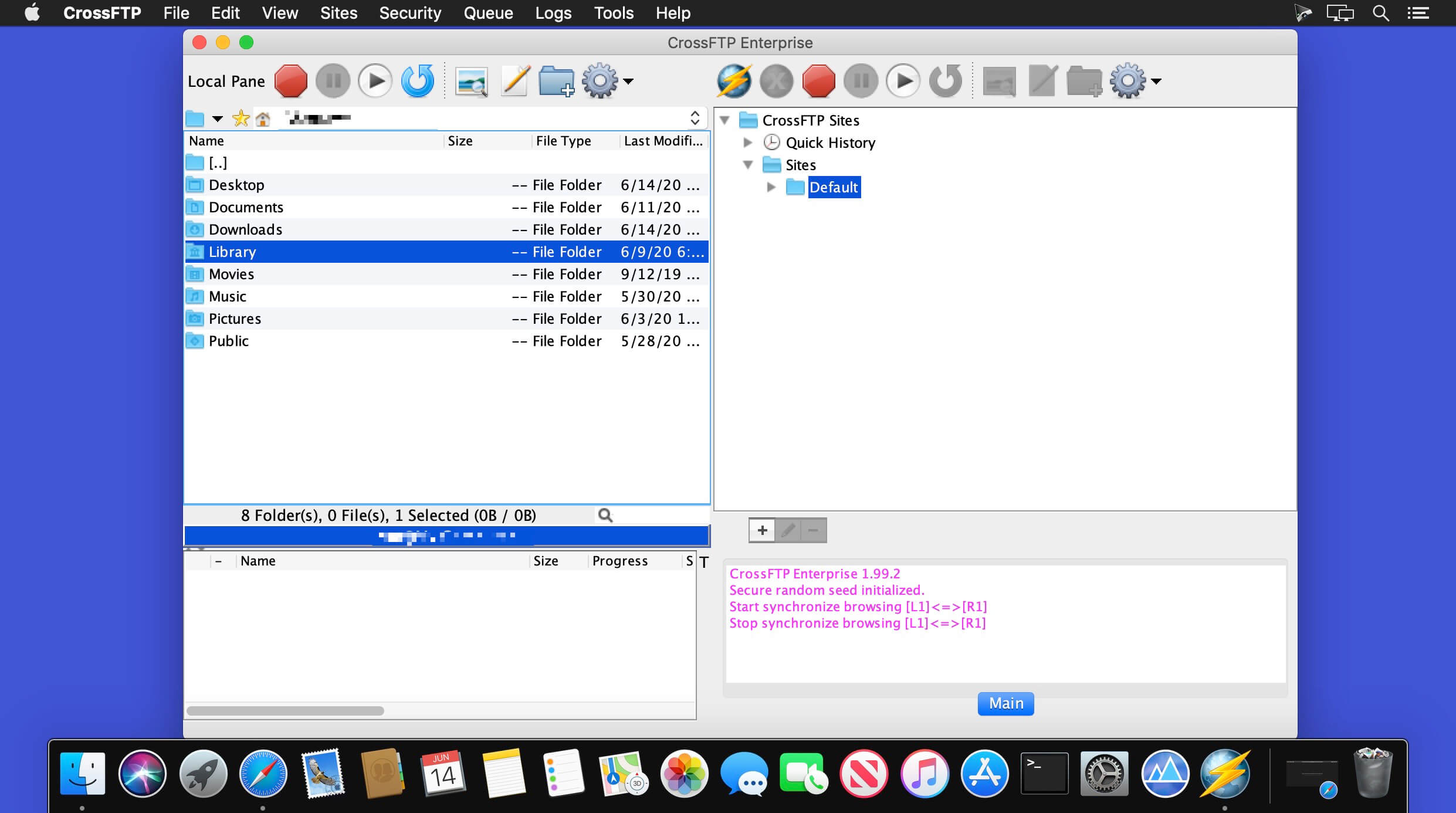Open Terminal from the Dock
The height and width of the screenshot is (813, 1456).
click(x=1044, y=774)
